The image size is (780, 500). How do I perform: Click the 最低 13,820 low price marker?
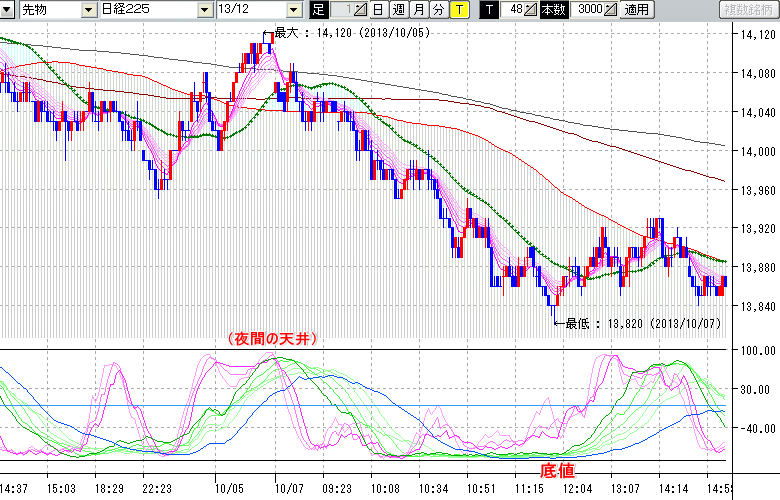(x=555, y=321)
